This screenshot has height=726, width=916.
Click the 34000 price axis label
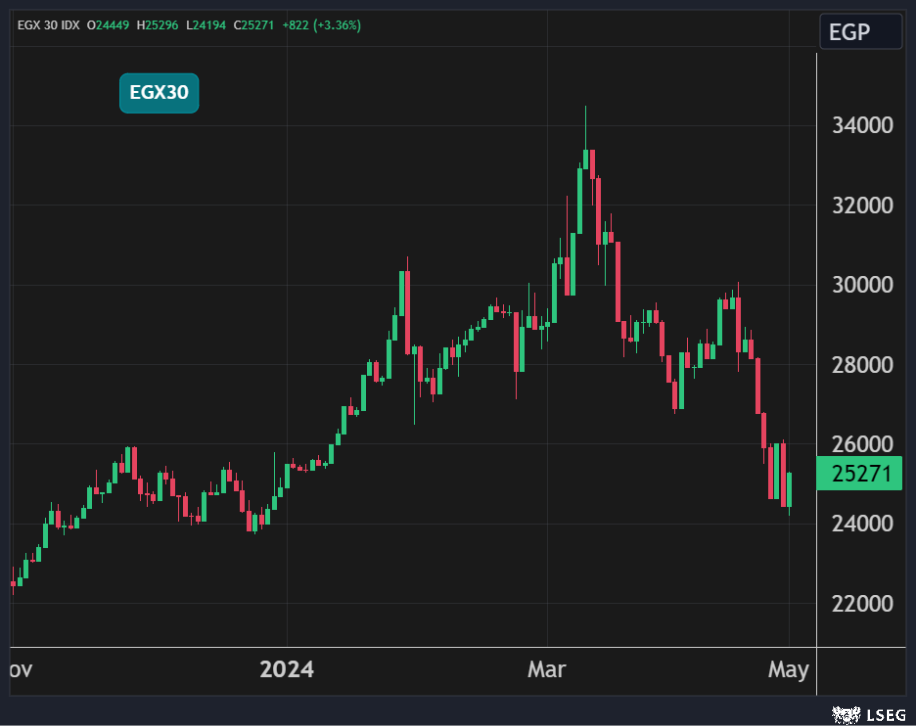(x=862, y=126)
